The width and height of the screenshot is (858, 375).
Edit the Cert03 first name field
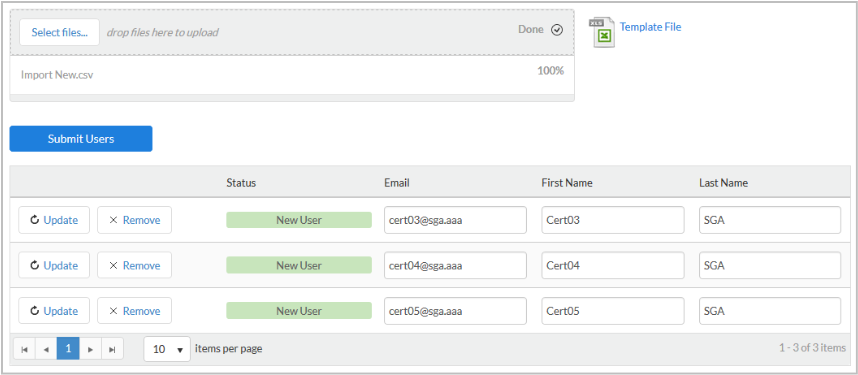click(613, 220)
